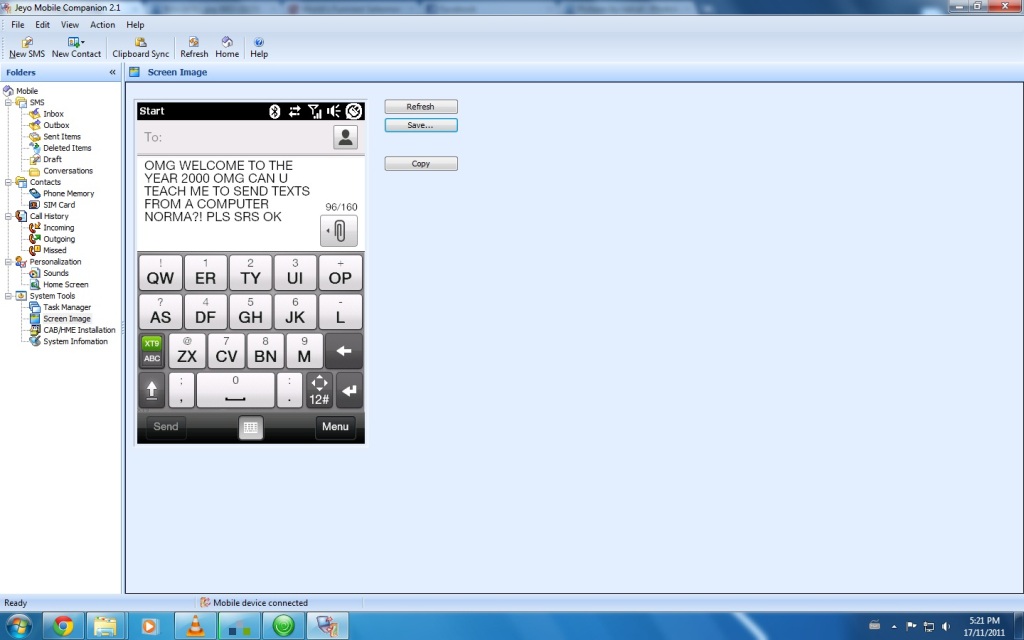Click the New Contact toolbar icon

pyautogui.click(x=76, y=43)
